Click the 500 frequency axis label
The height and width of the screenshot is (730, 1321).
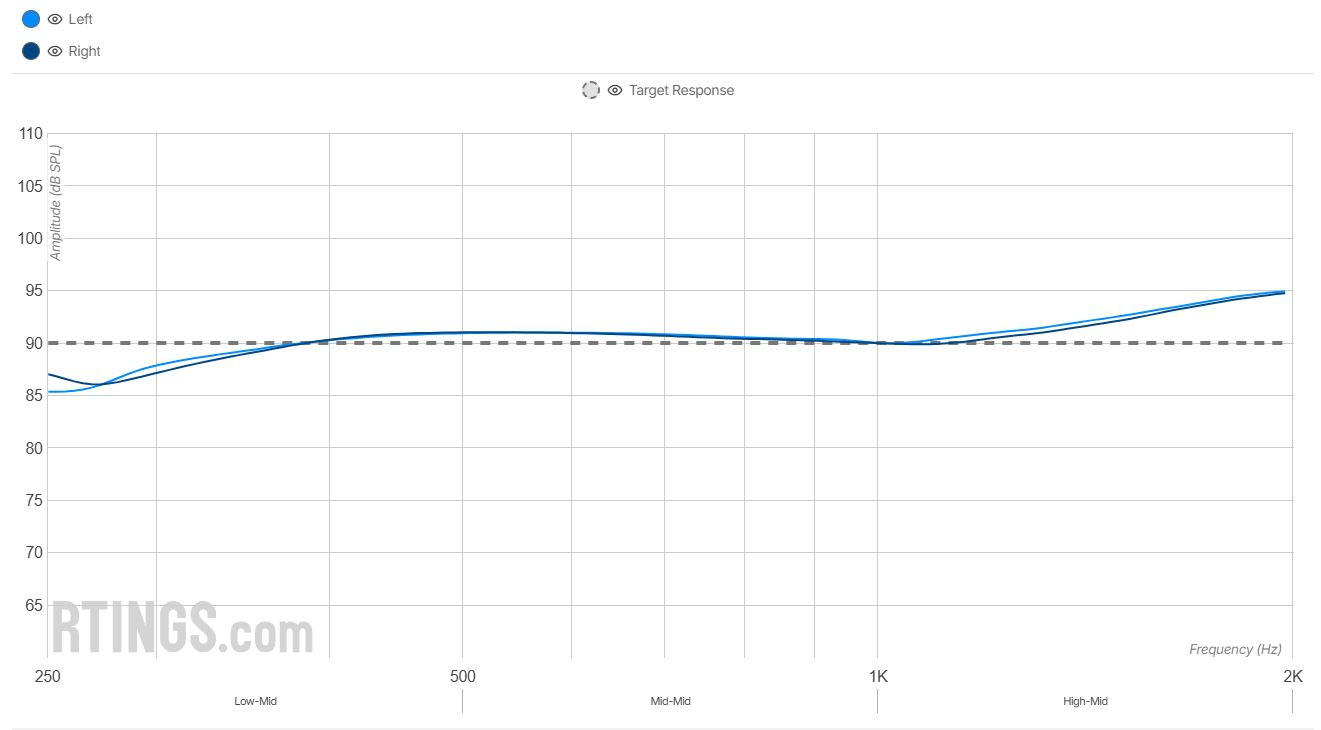462,676
